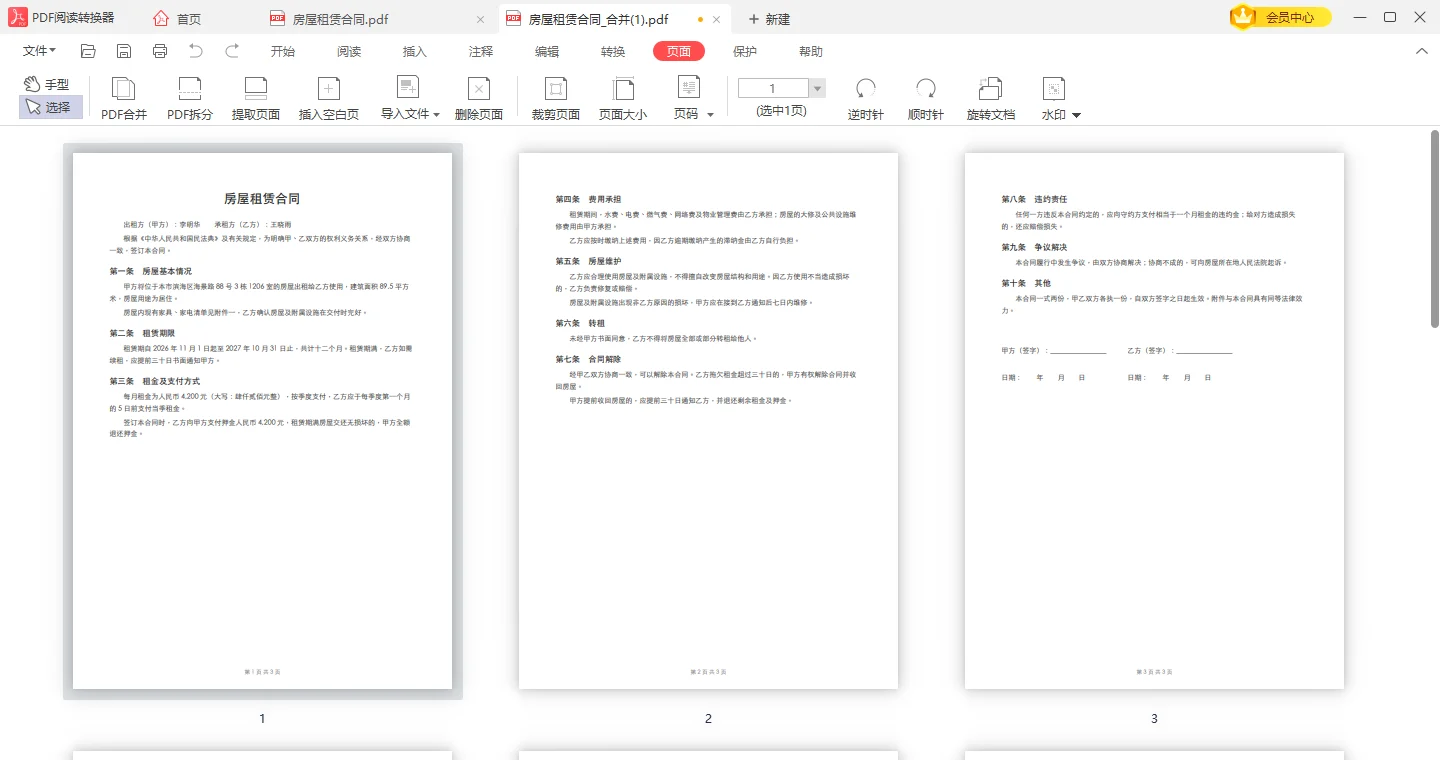1440x760 pixels.
Task: Click the (选中1页) selection label
Action: tap(781, 111)
